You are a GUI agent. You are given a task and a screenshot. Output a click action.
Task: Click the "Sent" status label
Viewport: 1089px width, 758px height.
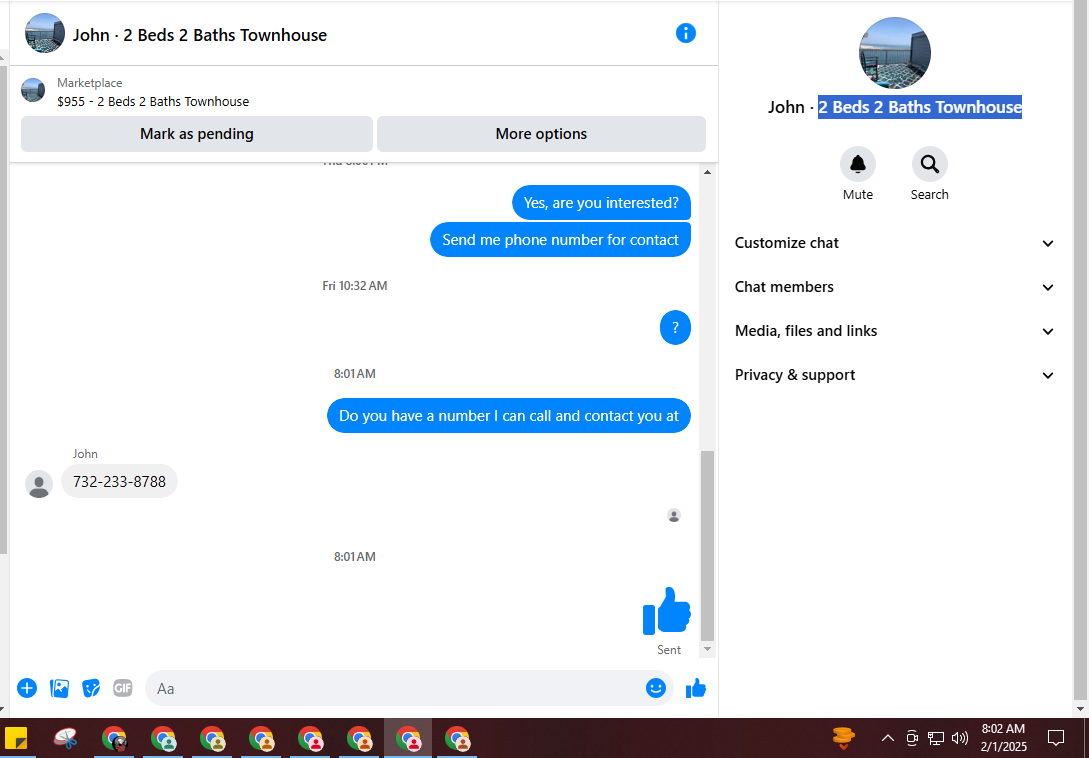click(669, 650)
